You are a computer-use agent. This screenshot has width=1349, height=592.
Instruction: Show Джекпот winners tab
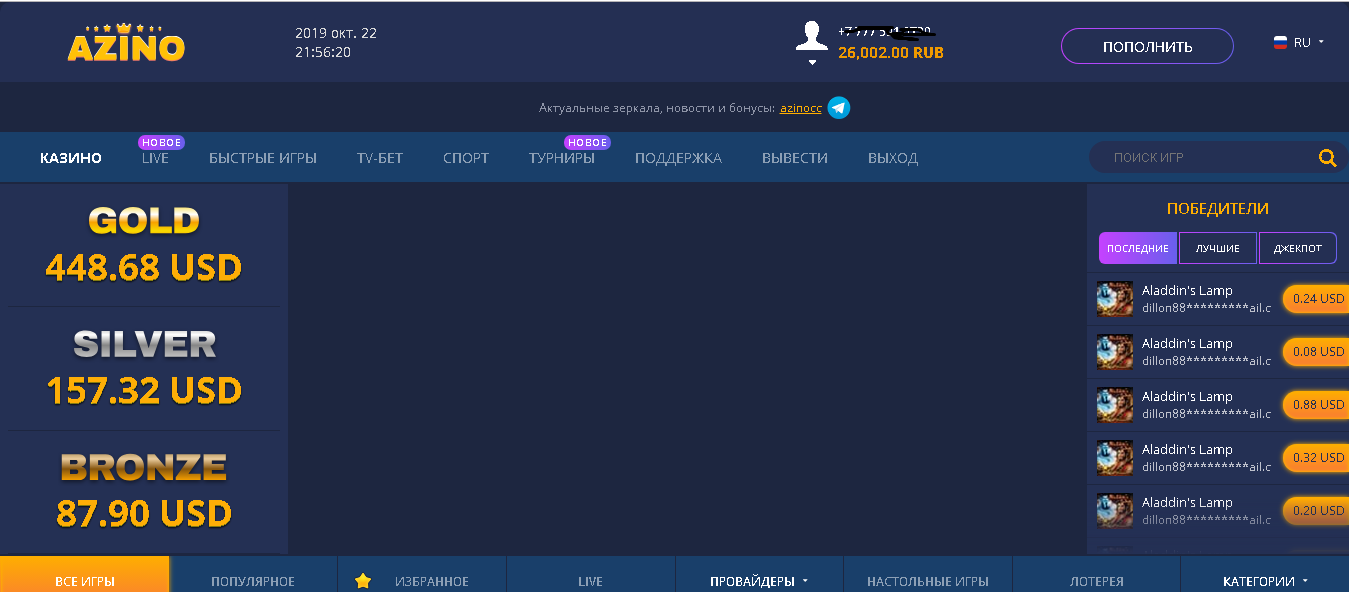1298,248
